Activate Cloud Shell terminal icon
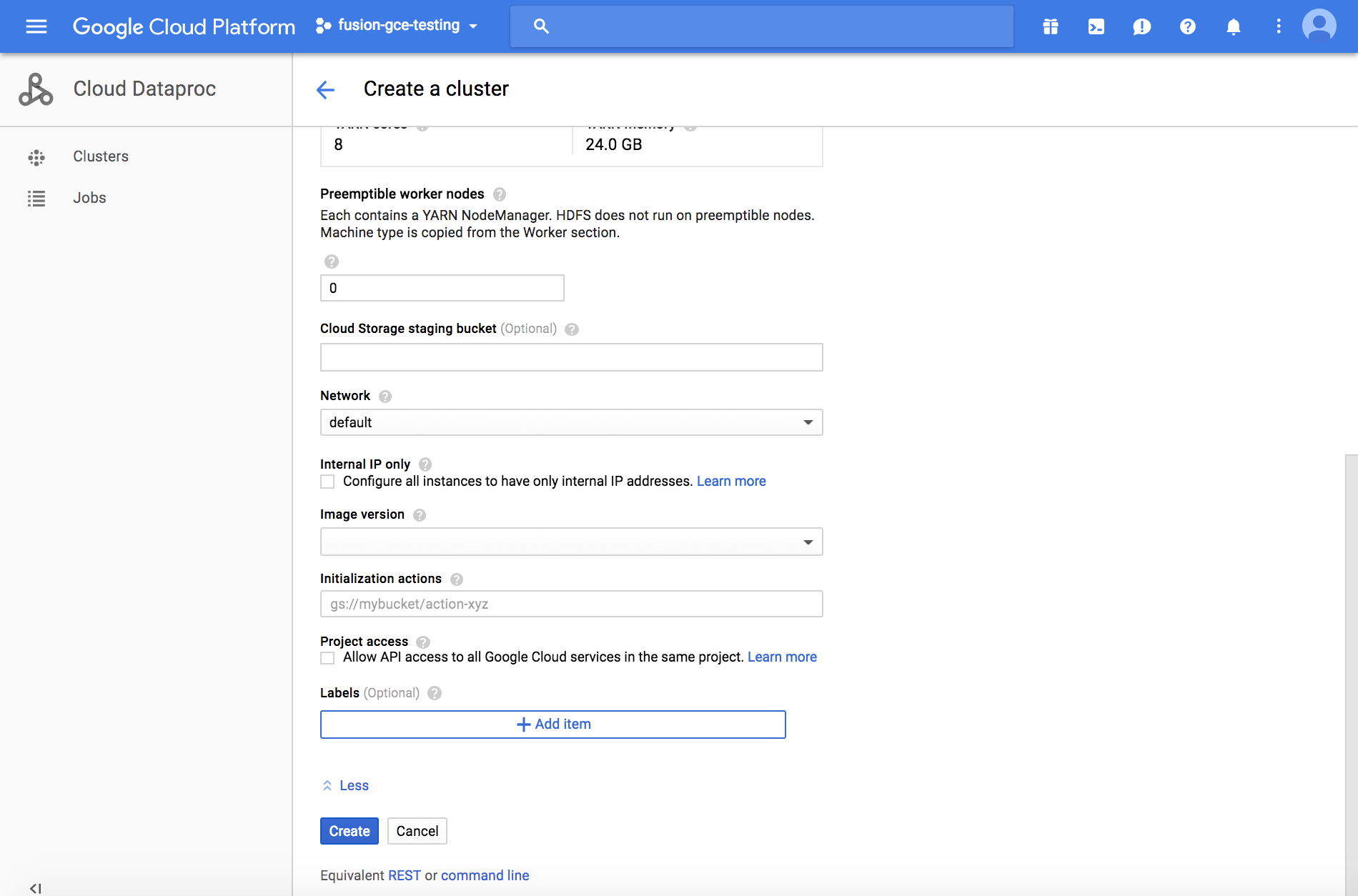The width and height of the screenshot is (1358, 896). [1096, 26]
